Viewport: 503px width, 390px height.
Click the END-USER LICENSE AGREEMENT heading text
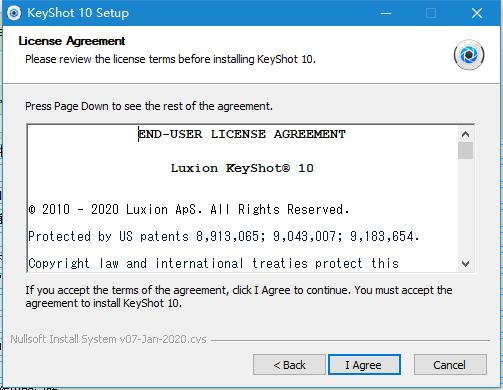[242, 134]
